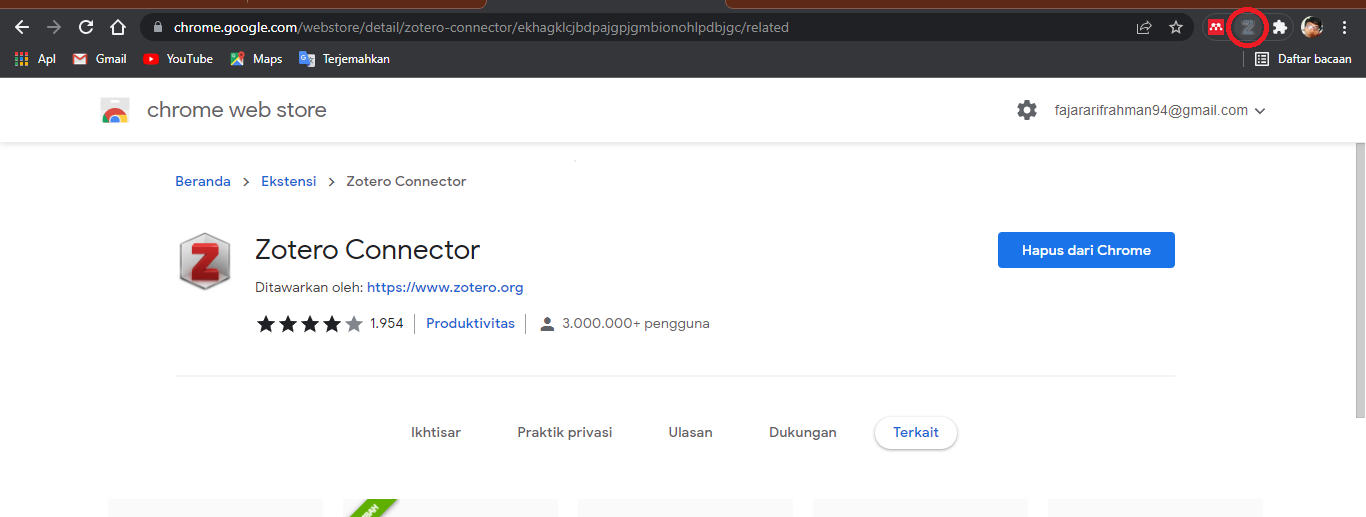Reload the current page
Image resolution: width=1366 pixels, height=517 pixels.
point(86,27)
